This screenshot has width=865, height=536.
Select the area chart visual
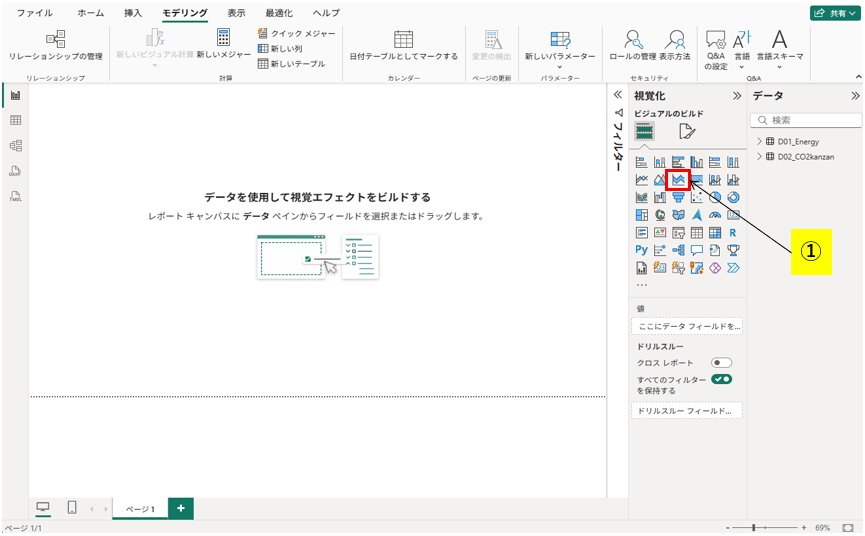coord(660,180)
